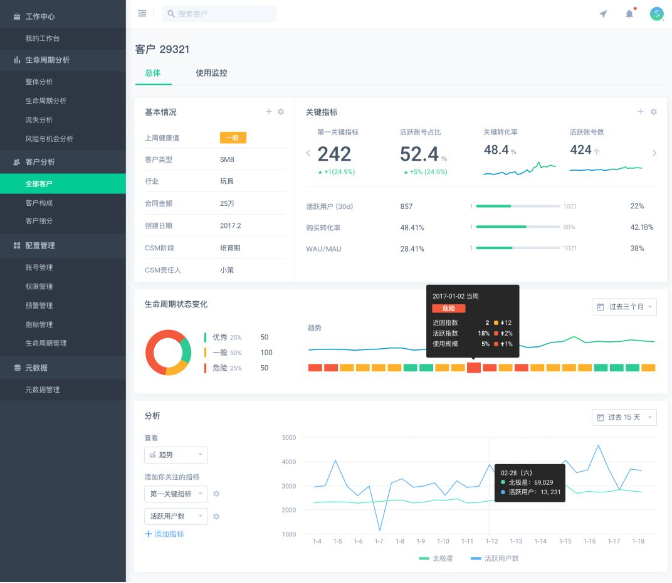Open the 过去三个月 date range dropdown
Image resolution: width=672 pixels, height=583 pixels.
pos(625,307)
